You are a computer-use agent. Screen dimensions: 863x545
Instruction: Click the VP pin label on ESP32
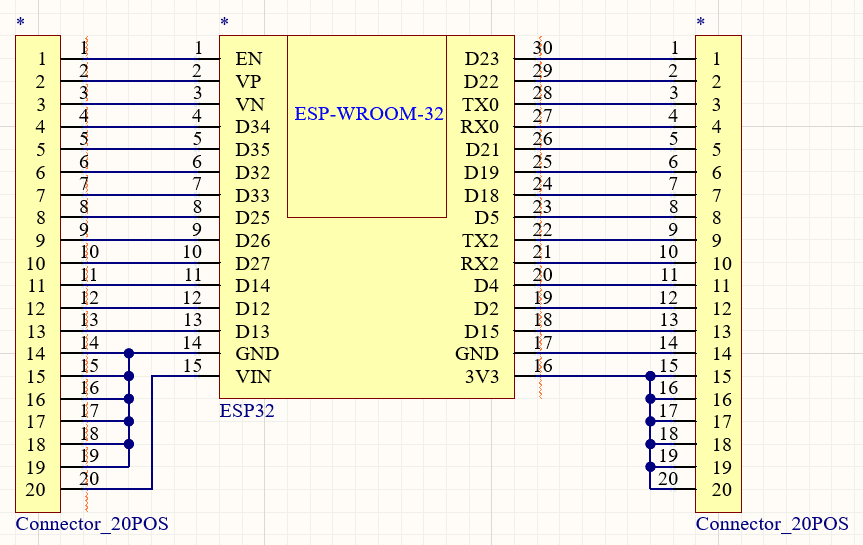point(249,82)
